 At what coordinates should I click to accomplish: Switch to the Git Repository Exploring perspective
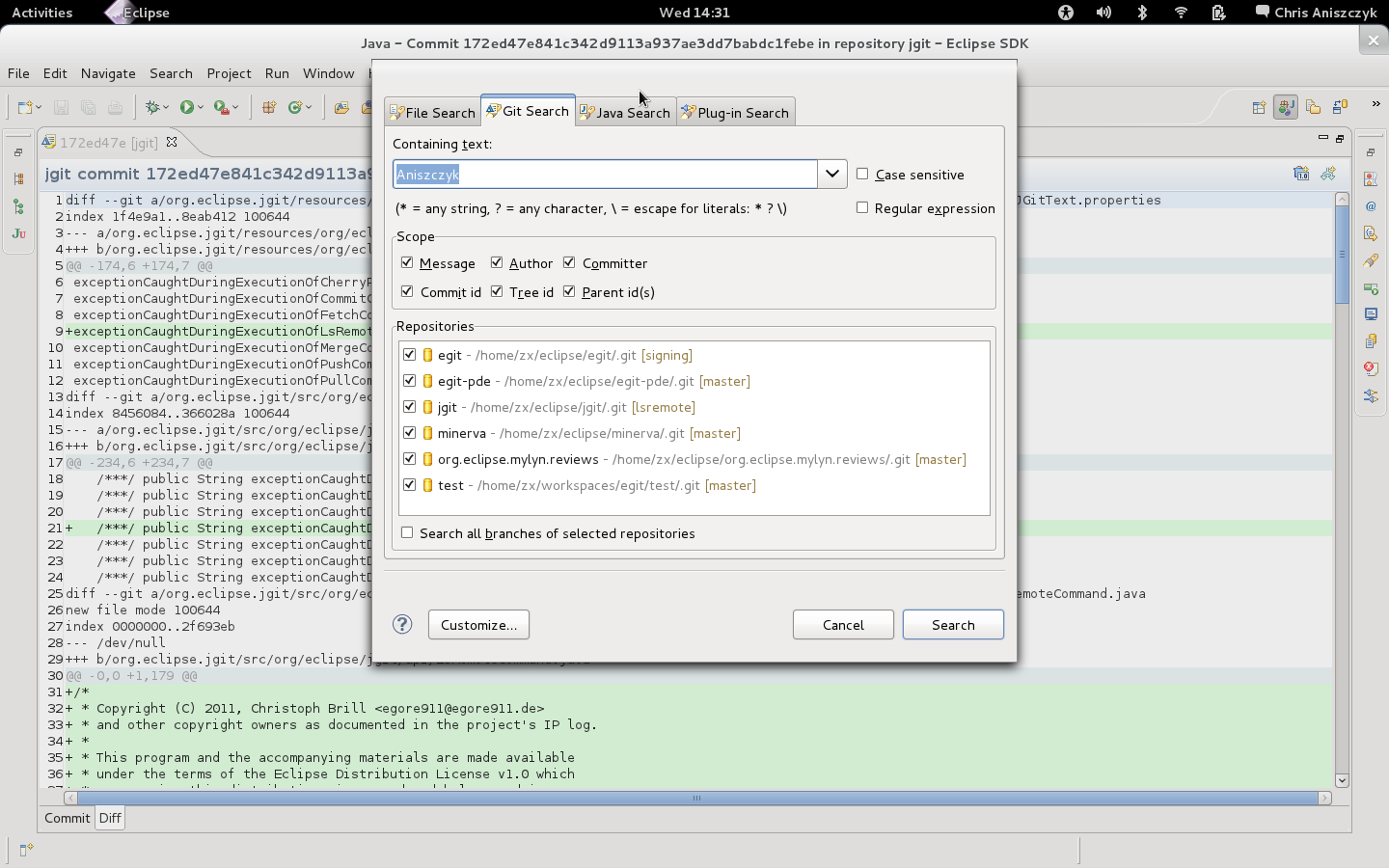(1340, 107)
